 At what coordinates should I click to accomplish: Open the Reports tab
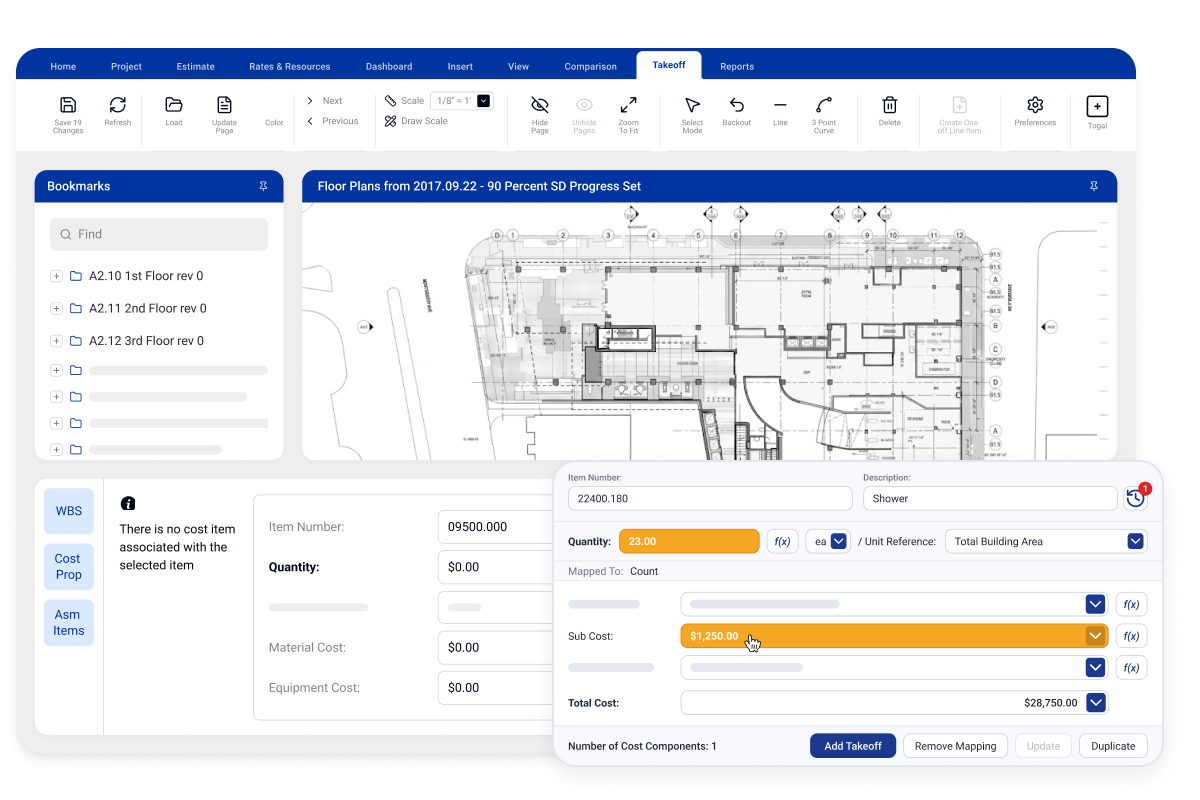[x=737, y=67]
